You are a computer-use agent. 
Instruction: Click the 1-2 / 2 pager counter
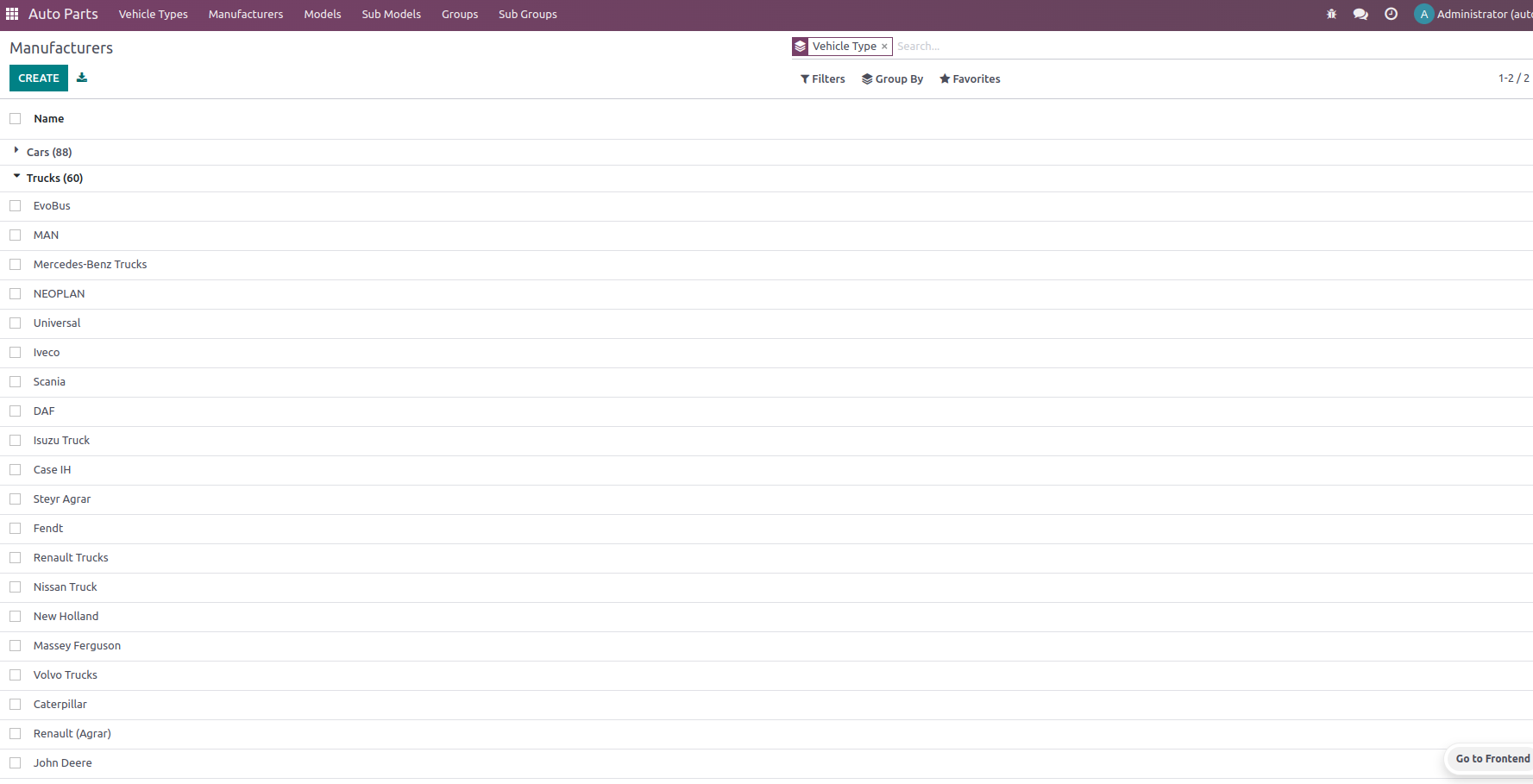pos(1514,78)
